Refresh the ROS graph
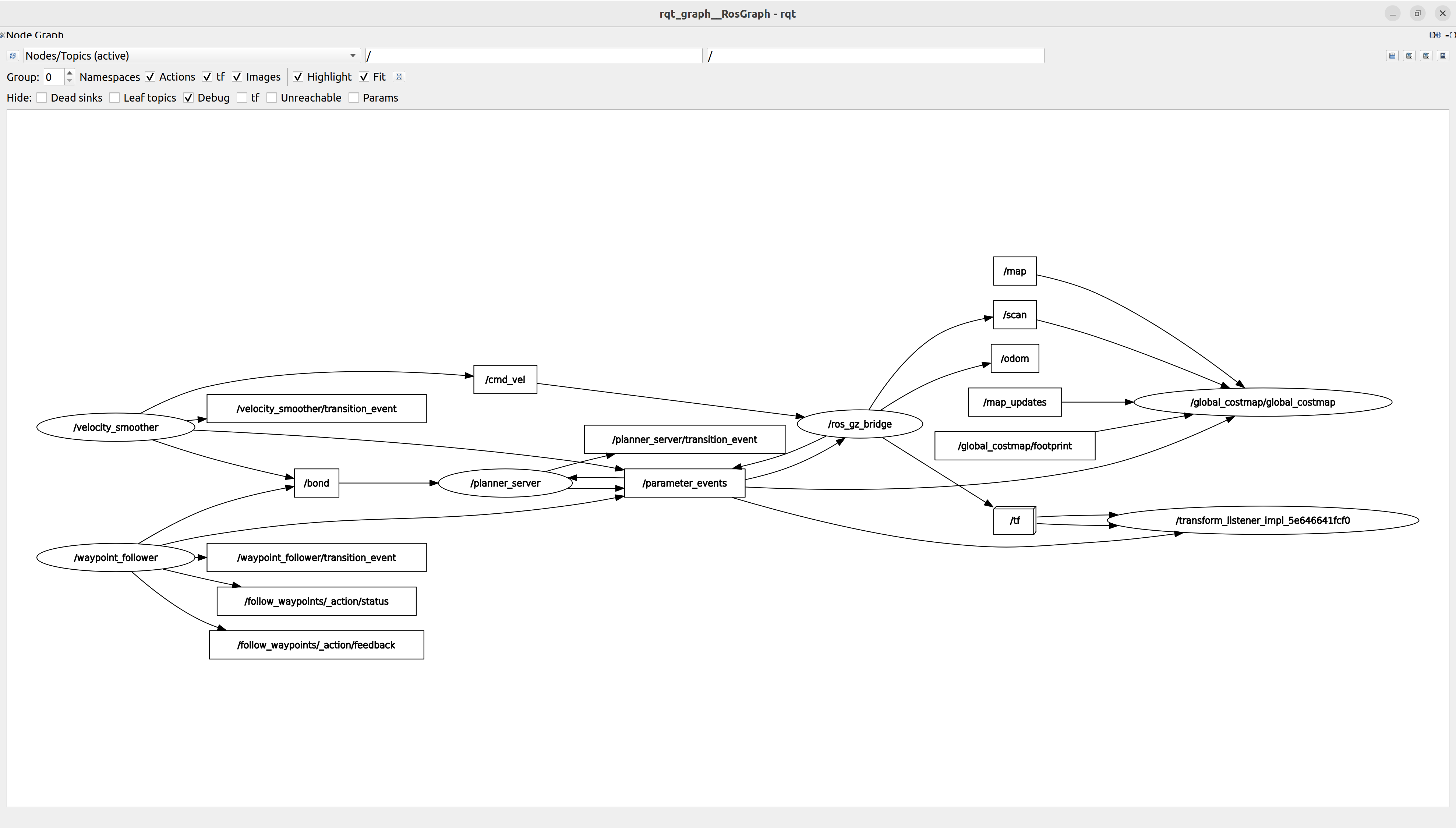This screenshot has width=1456, height=828. point(13,56)
